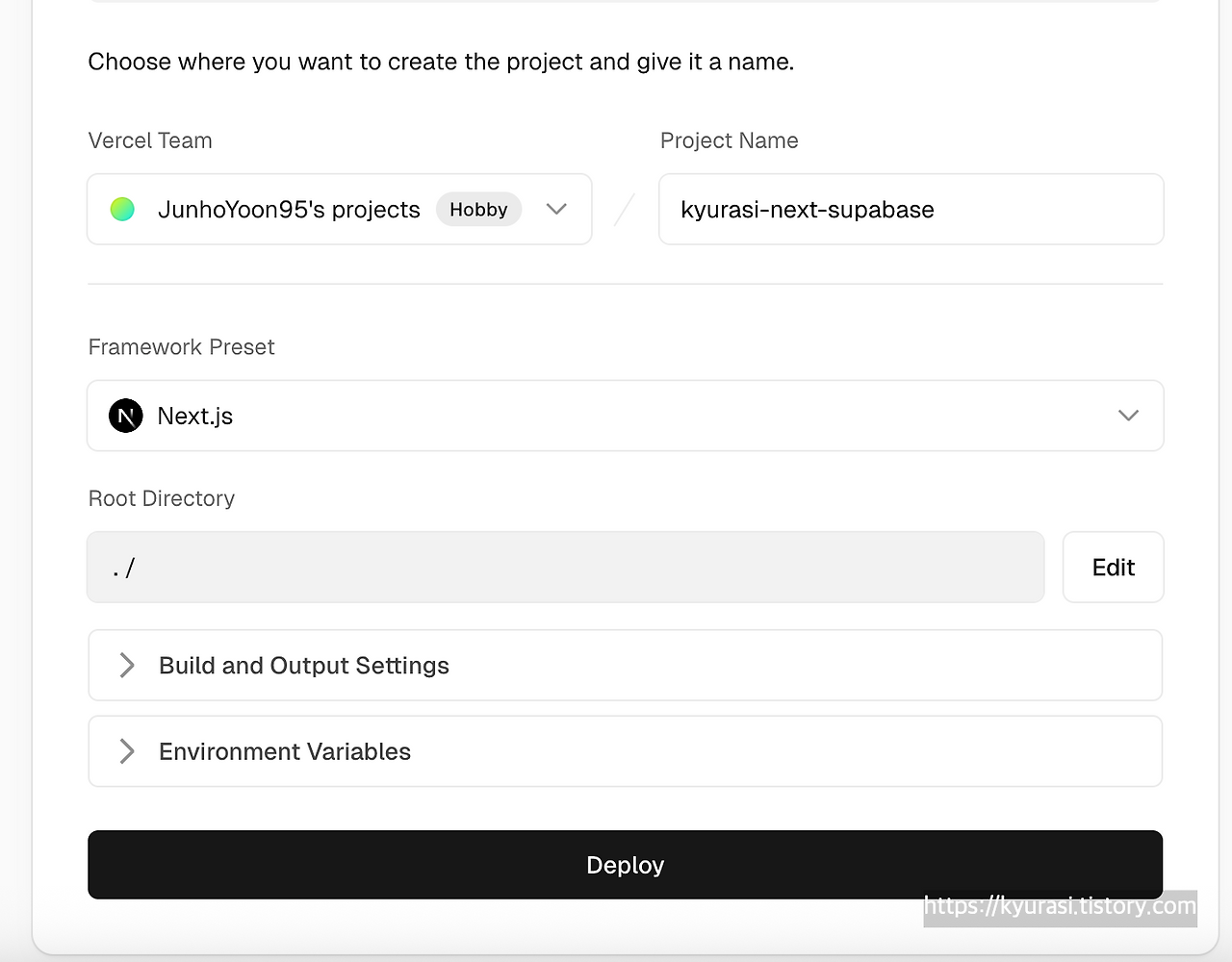
Task: Click the chevron arrow beside Build and Output Settings
Action: click(x=127, y=665)
